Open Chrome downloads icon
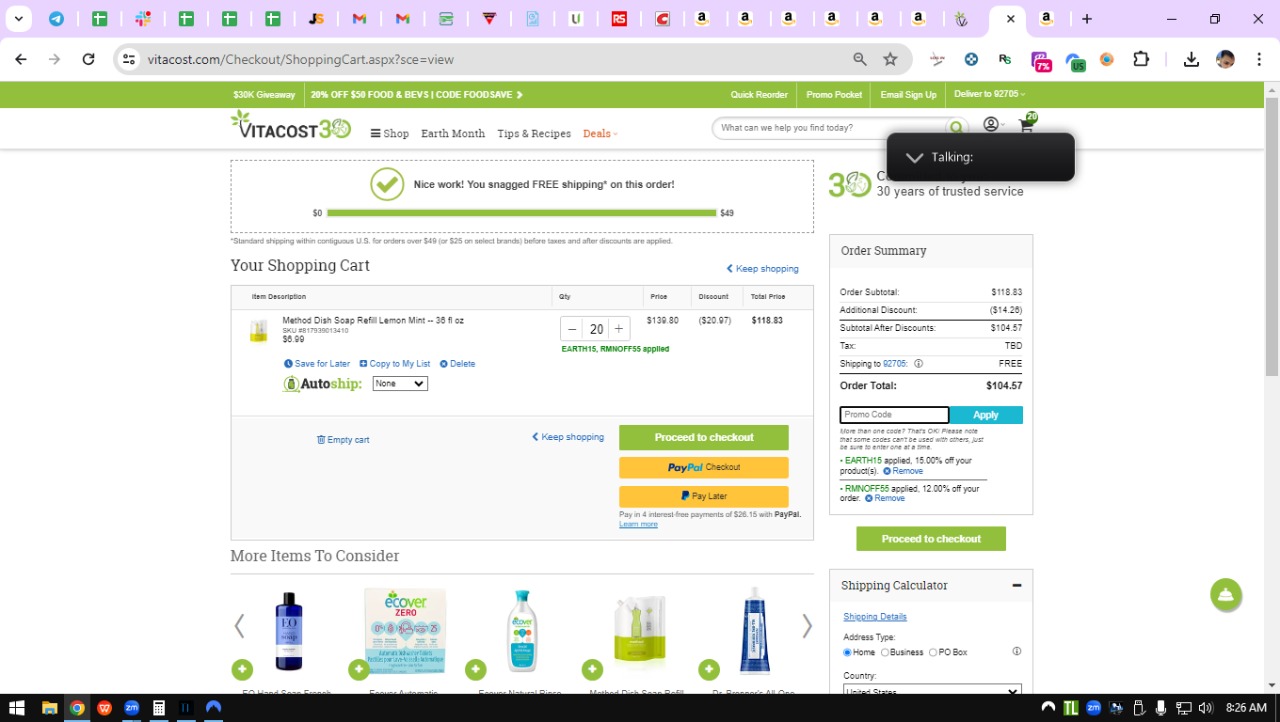Viewport: 1280px width, 722px height. (1191, 59)
